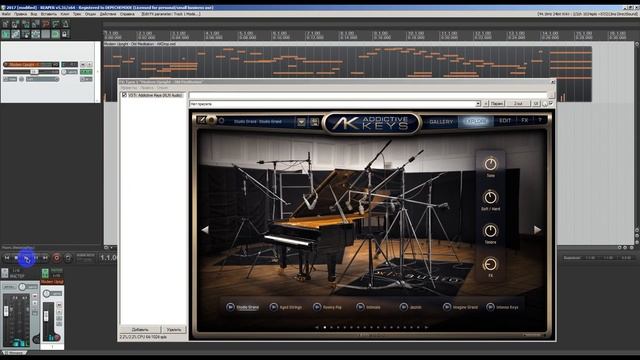Toggle the padlock locking icon in toolbar
This screenshot has height=360, width=640.
65,34
